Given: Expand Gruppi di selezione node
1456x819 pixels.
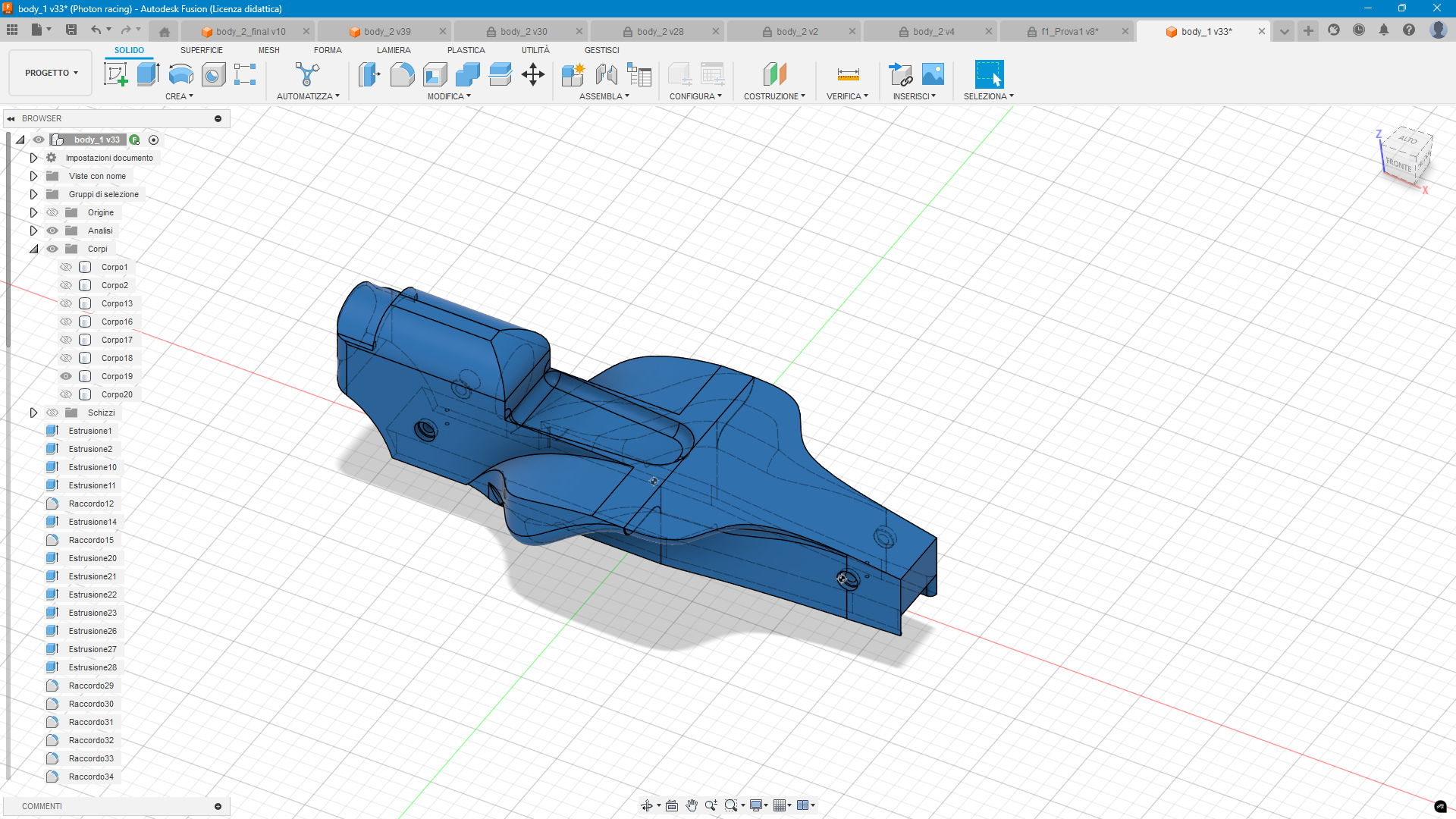Looking at the screenshot, I should 33,194.
